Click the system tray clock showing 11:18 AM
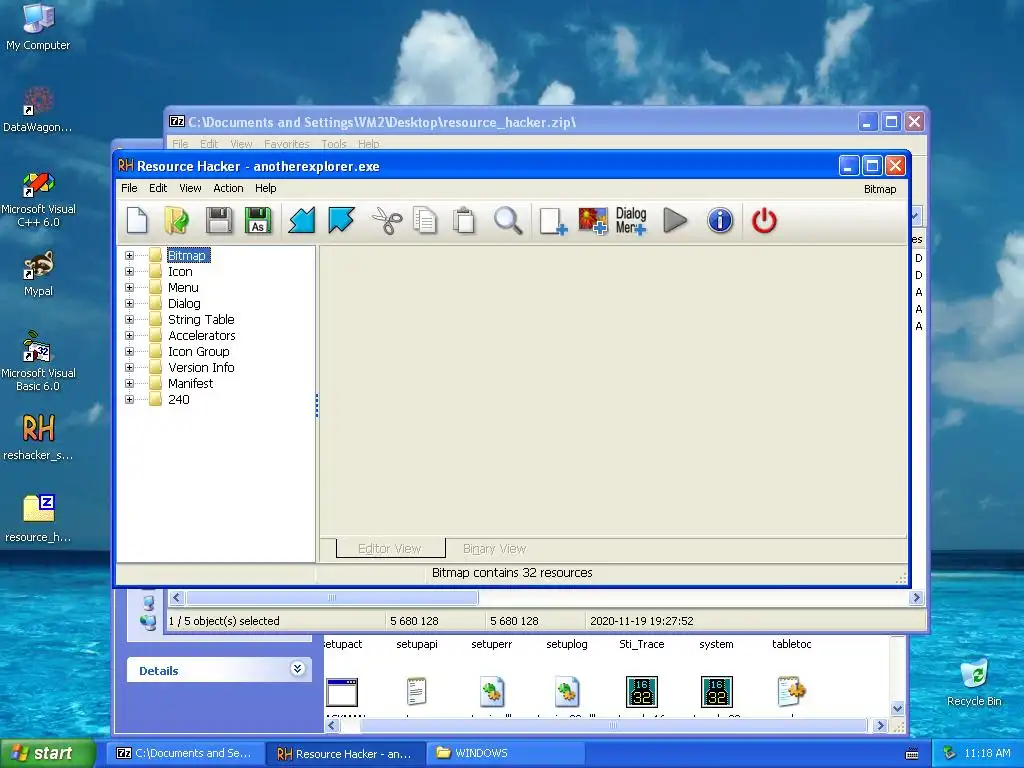Image resolution: width=1024 pixels, height=768 pixels. [987, 753]
